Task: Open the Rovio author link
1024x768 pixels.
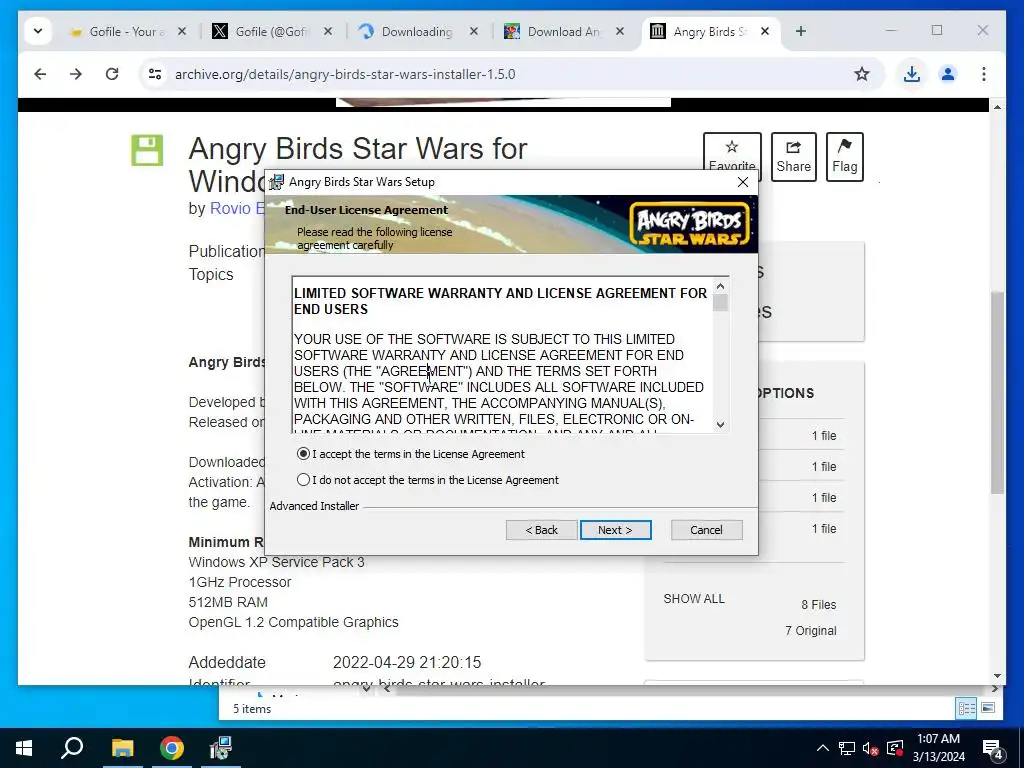Action: pos(236,208)
